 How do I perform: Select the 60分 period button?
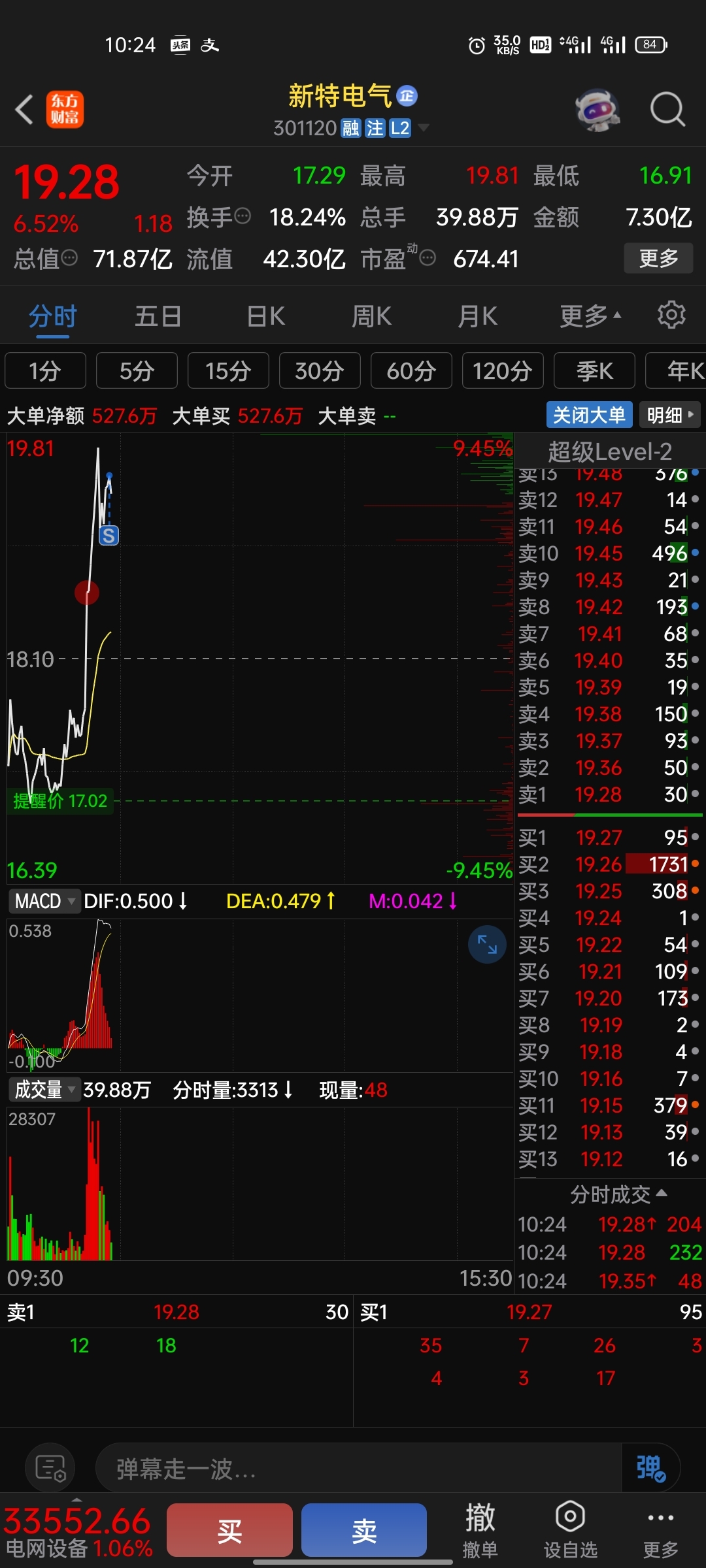tap(411, 370)
